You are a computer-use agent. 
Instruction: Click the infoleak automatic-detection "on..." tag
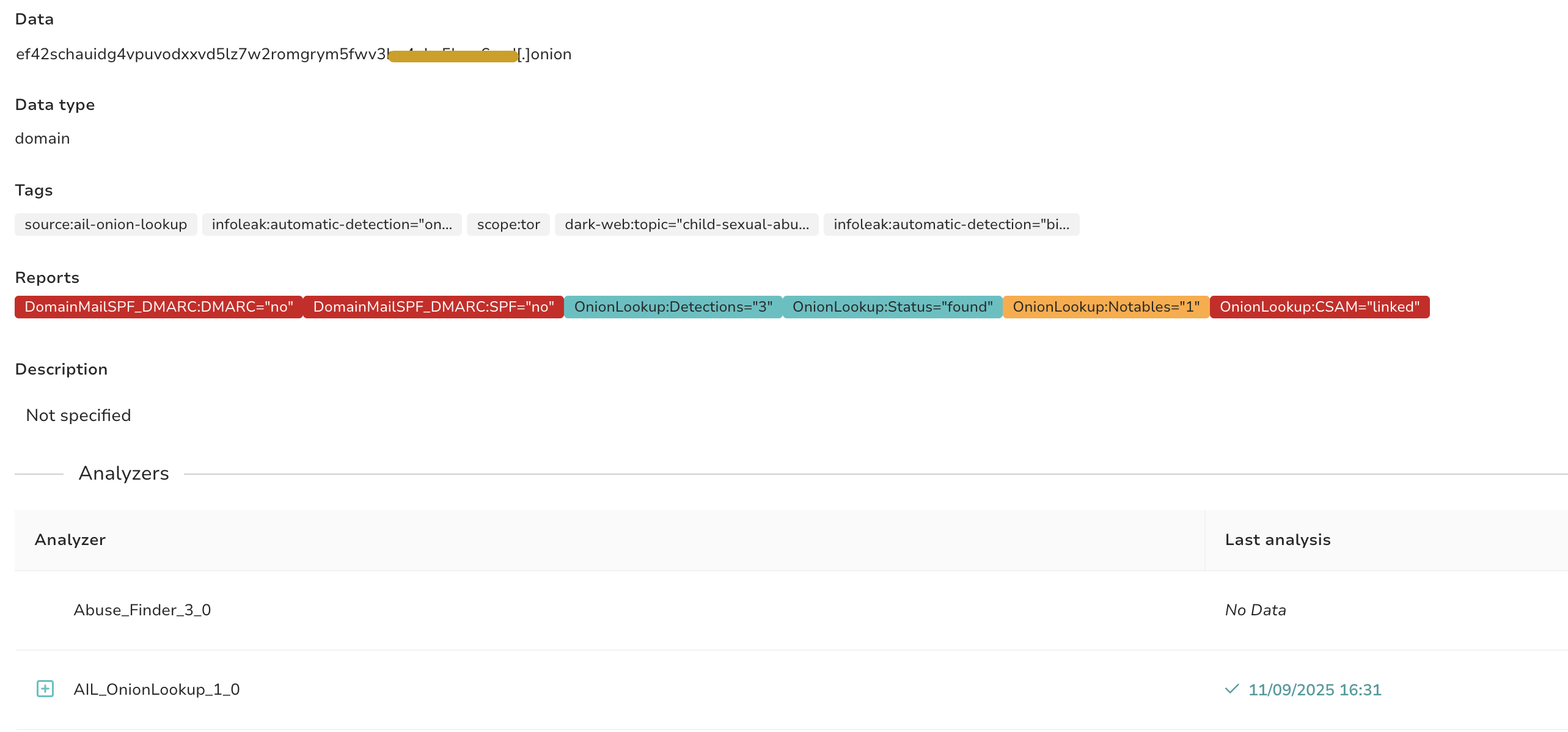click(x=332, y=224)
